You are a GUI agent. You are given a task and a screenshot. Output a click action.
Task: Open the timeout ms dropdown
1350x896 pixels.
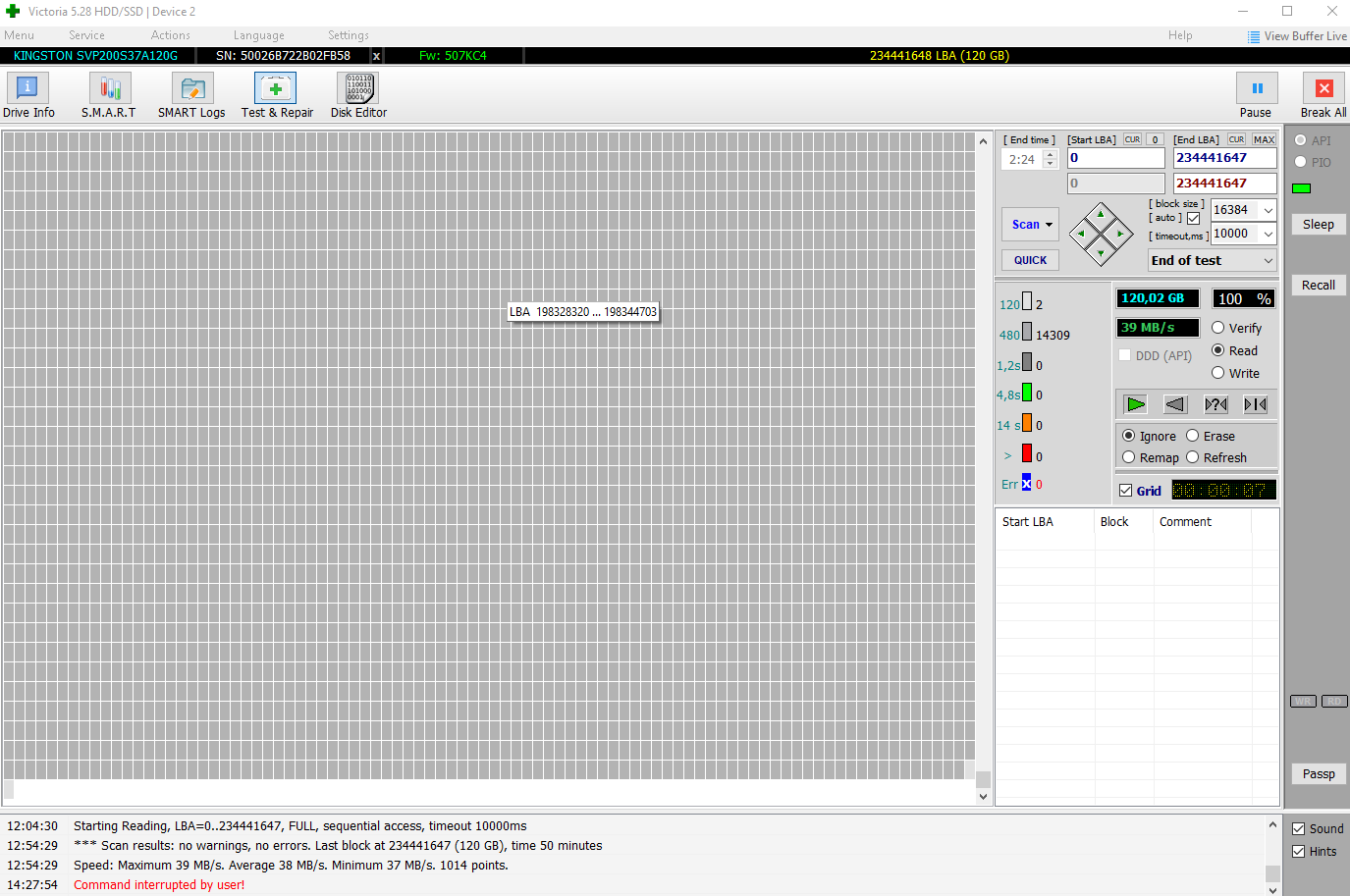click(x=1268, y=234)
